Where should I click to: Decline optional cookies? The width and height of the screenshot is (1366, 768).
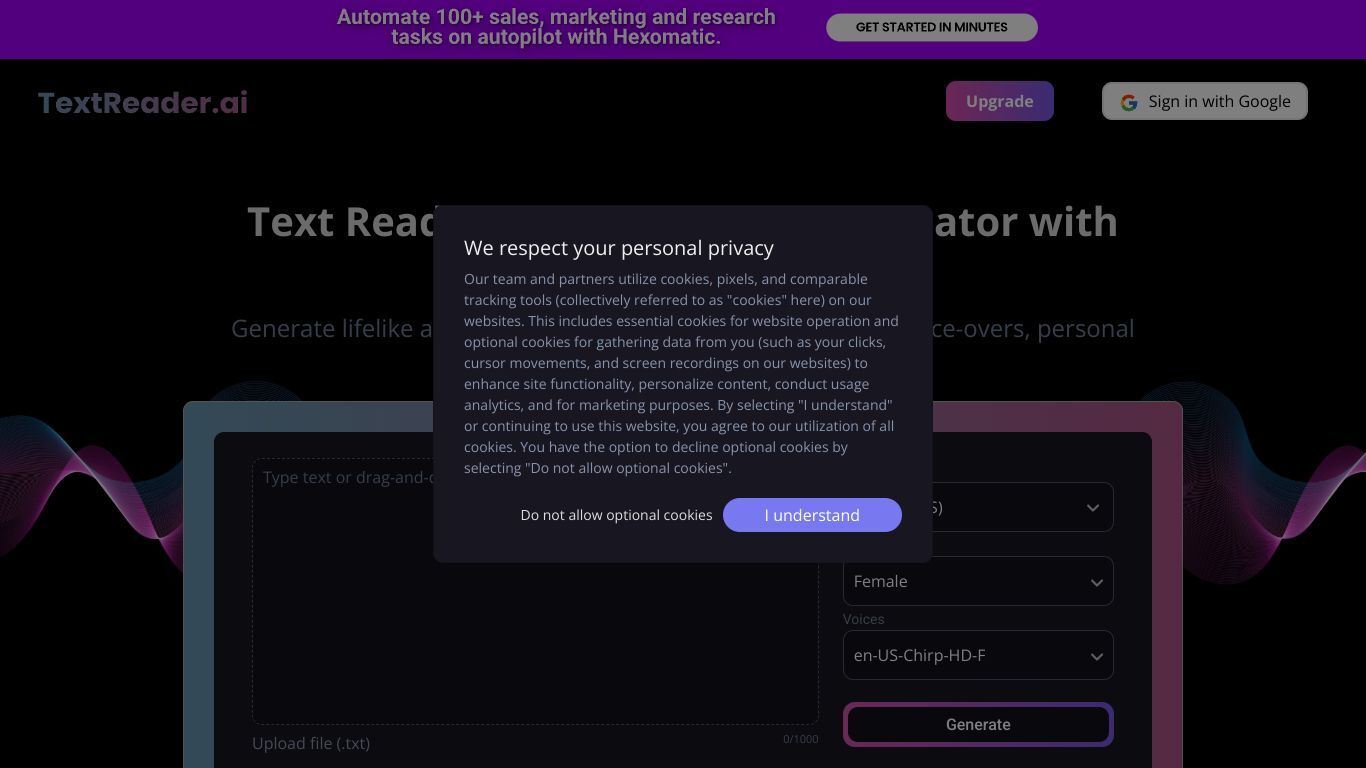pos(616,515)
